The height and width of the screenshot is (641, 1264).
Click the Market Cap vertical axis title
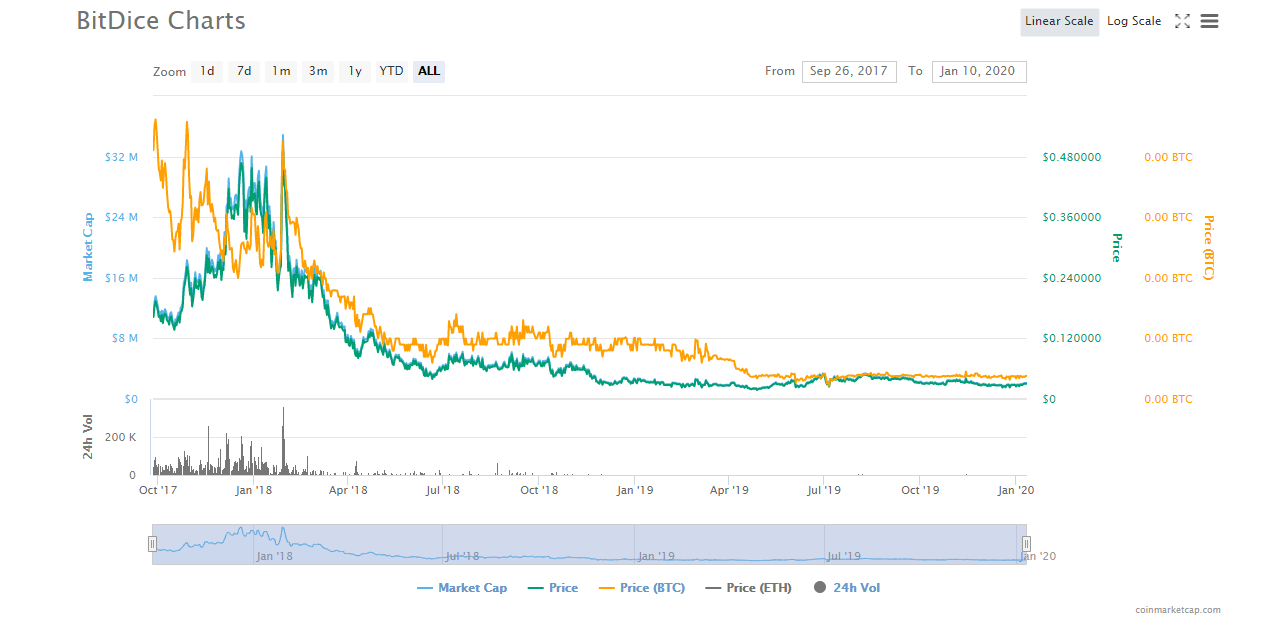[88, 246]
